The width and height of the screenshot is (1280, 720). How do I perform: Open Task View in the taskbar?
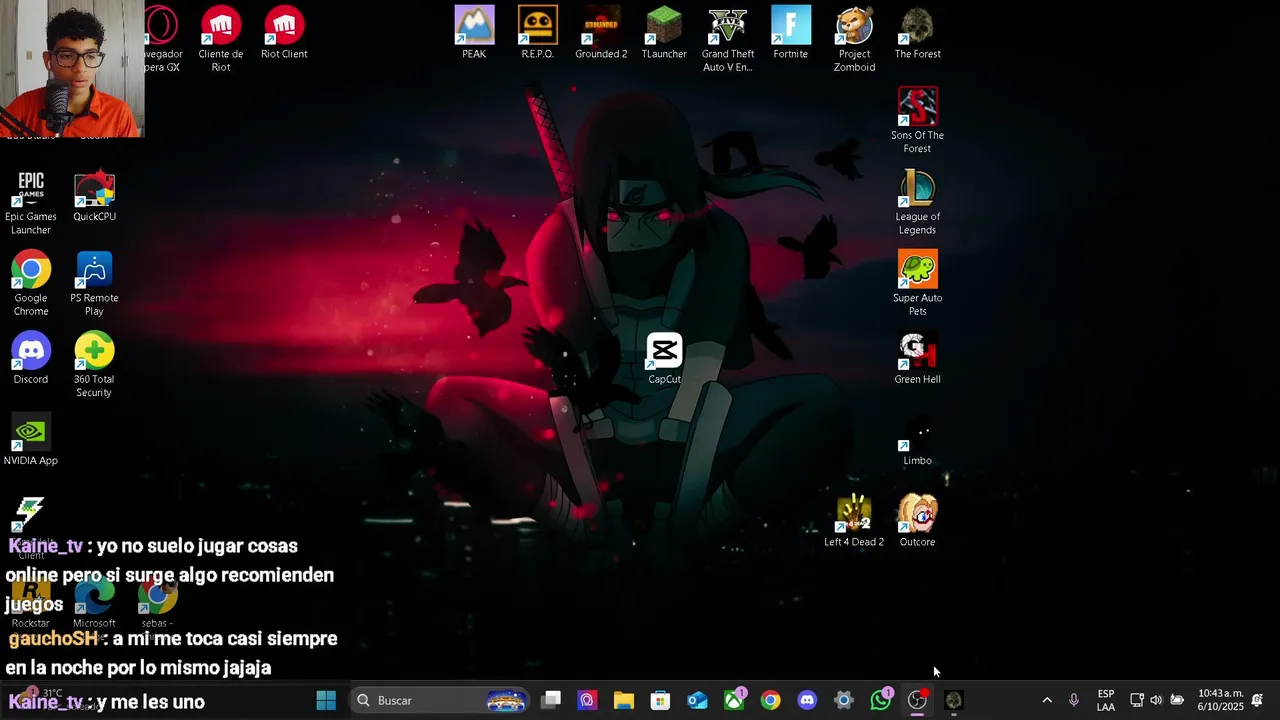551,700
